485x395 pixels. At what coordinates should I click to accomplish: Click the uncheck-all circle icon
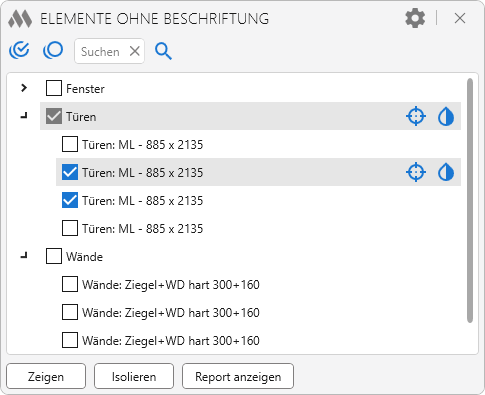point(53,51)
